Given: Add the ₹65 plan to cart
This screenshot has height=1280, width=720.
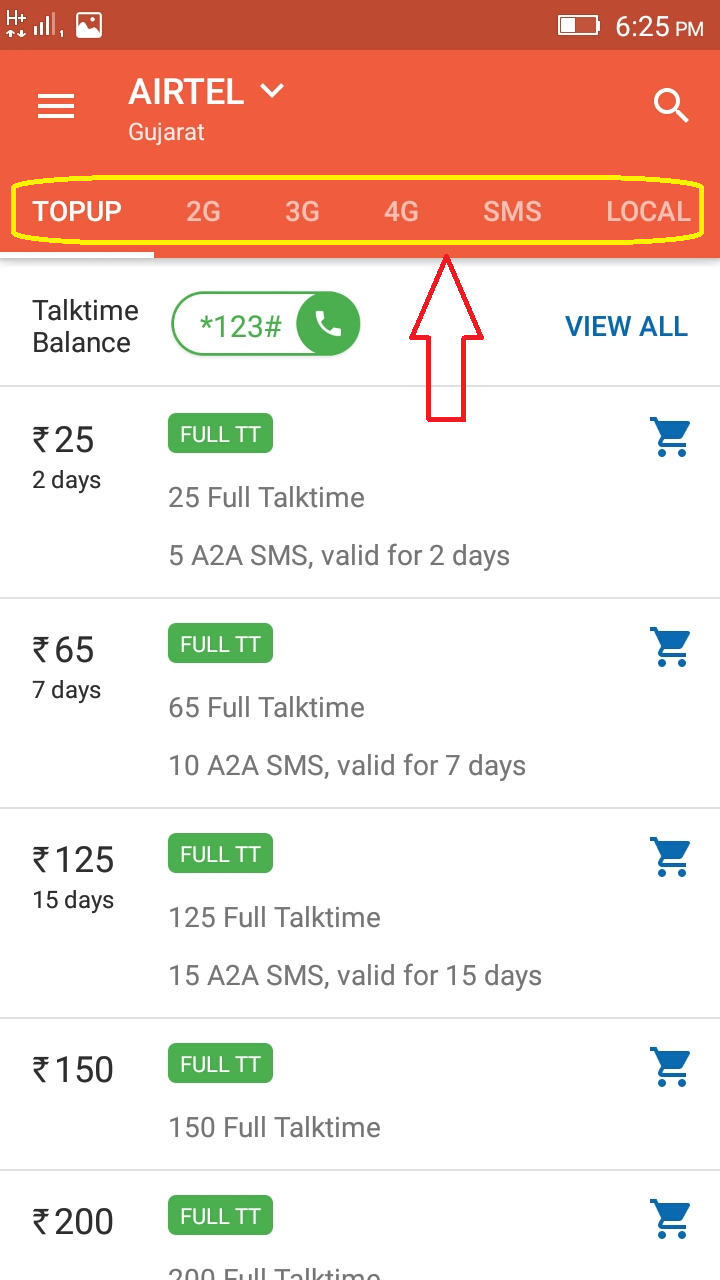Looking at the screenshot, I should click(670, 647).
